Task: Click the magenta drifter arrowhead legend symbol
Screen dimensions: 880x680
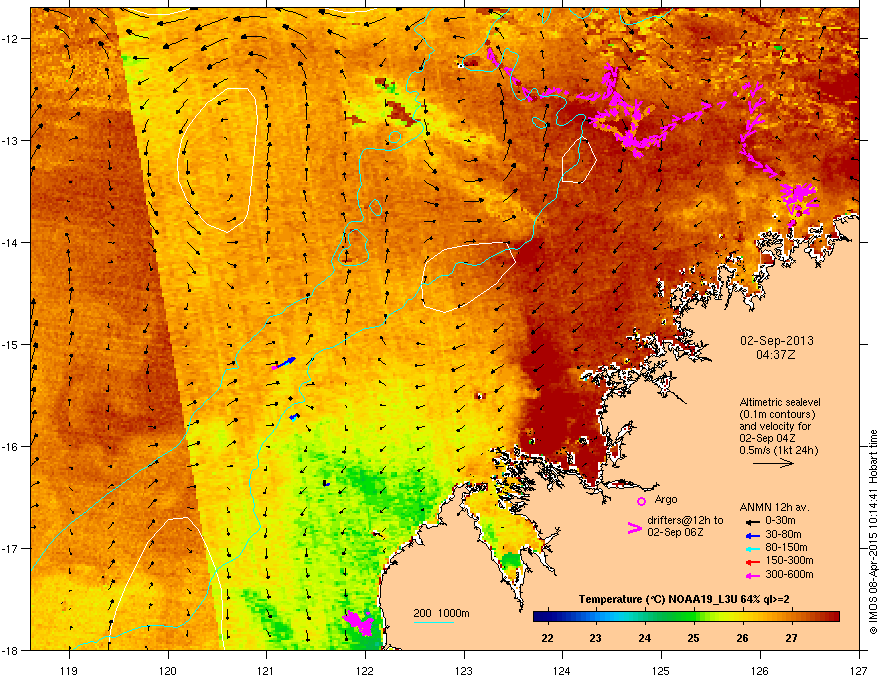Action: tap(634, 528)
